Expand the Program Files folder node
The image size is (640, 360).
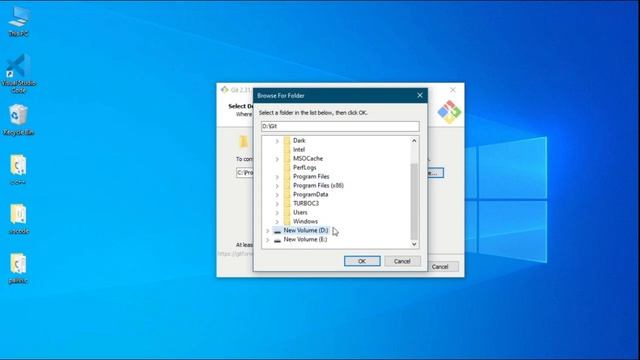coord(277,177)
